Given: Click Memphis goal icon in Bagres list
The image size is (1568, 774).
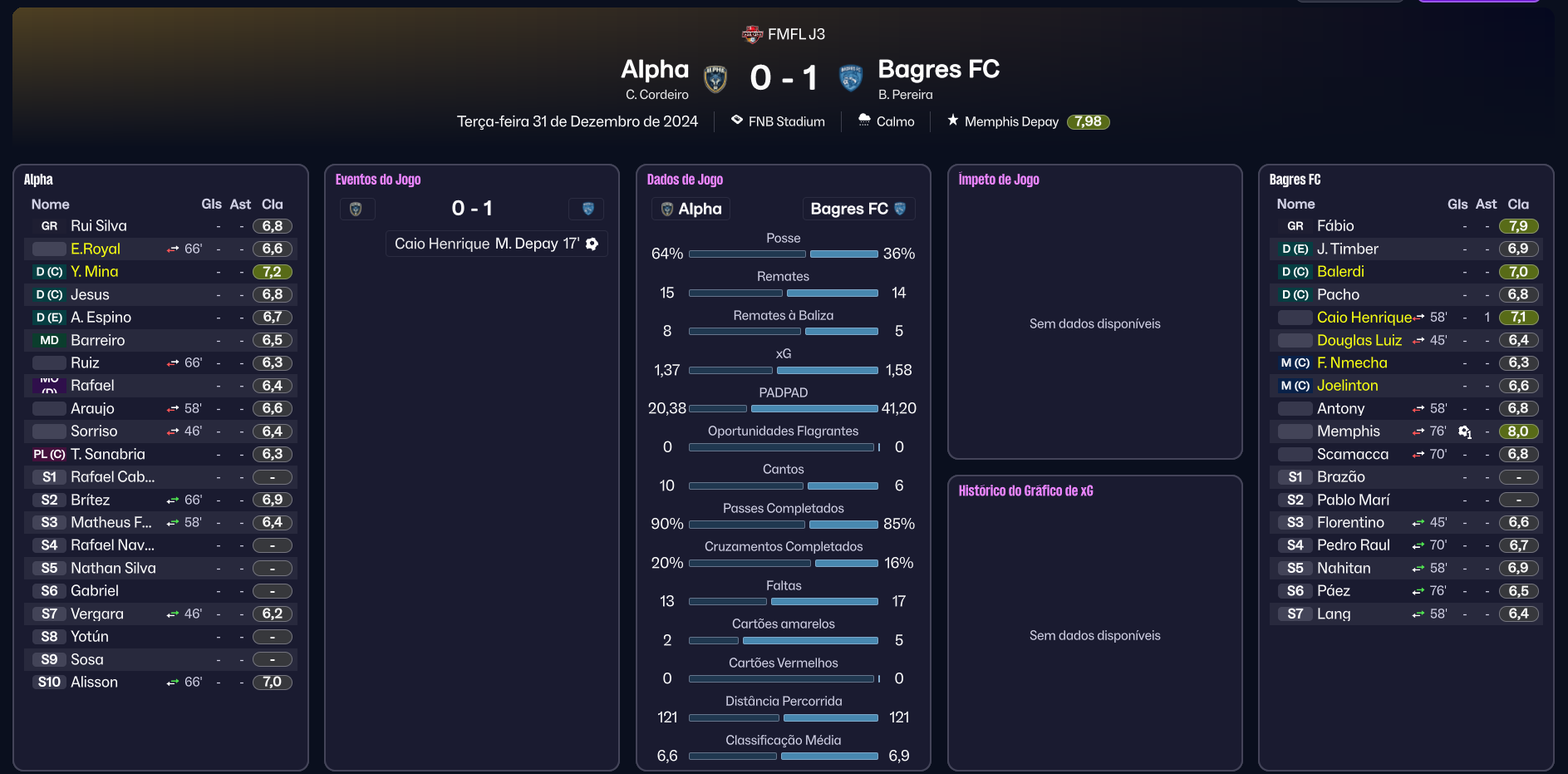Looking at the screenshot, I should [x=1464, y=431].
